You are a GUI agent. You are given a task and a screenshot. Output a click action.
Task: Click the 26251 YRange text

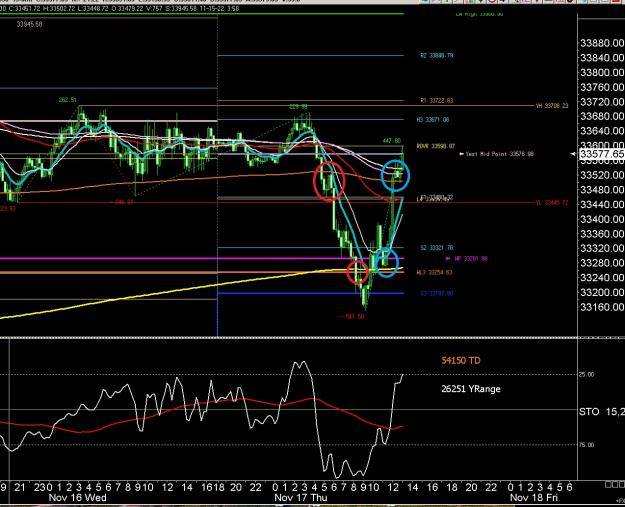click(x=471, y=389)
